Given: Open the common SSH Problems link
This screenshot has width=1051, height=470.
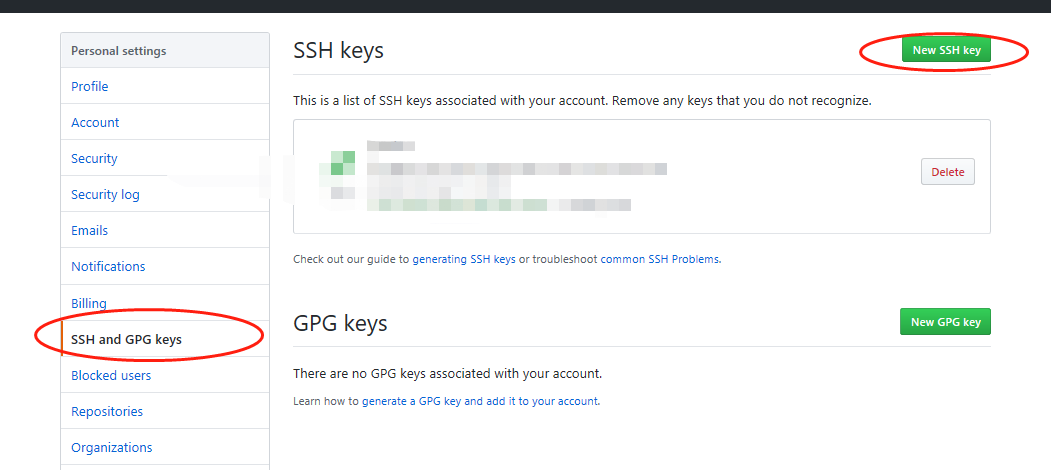Looking at the screenshot, I should [x=660, y=259].
